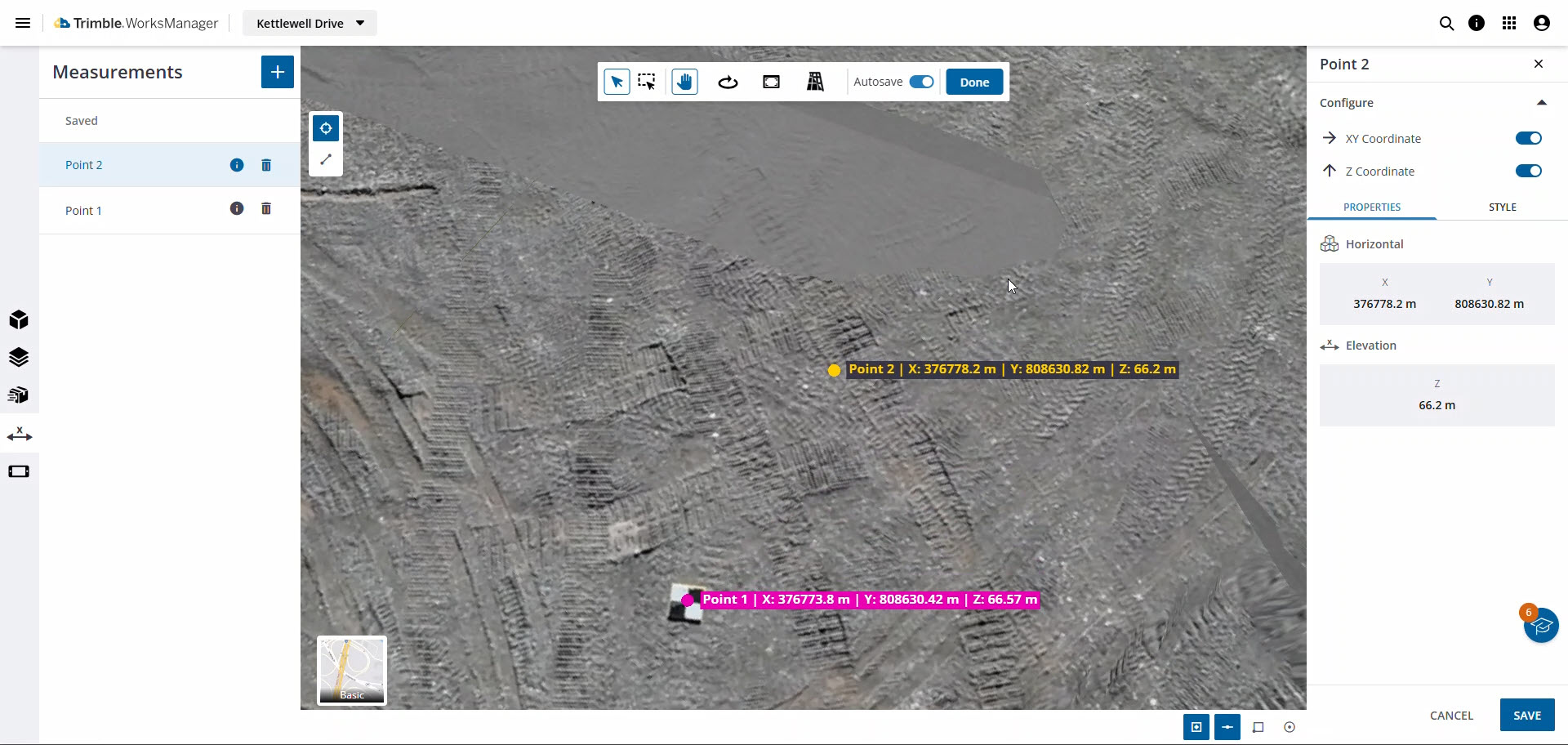Toggle the Autosave switch
This screenshot has width=1568, height=745.
pos(921,82)
